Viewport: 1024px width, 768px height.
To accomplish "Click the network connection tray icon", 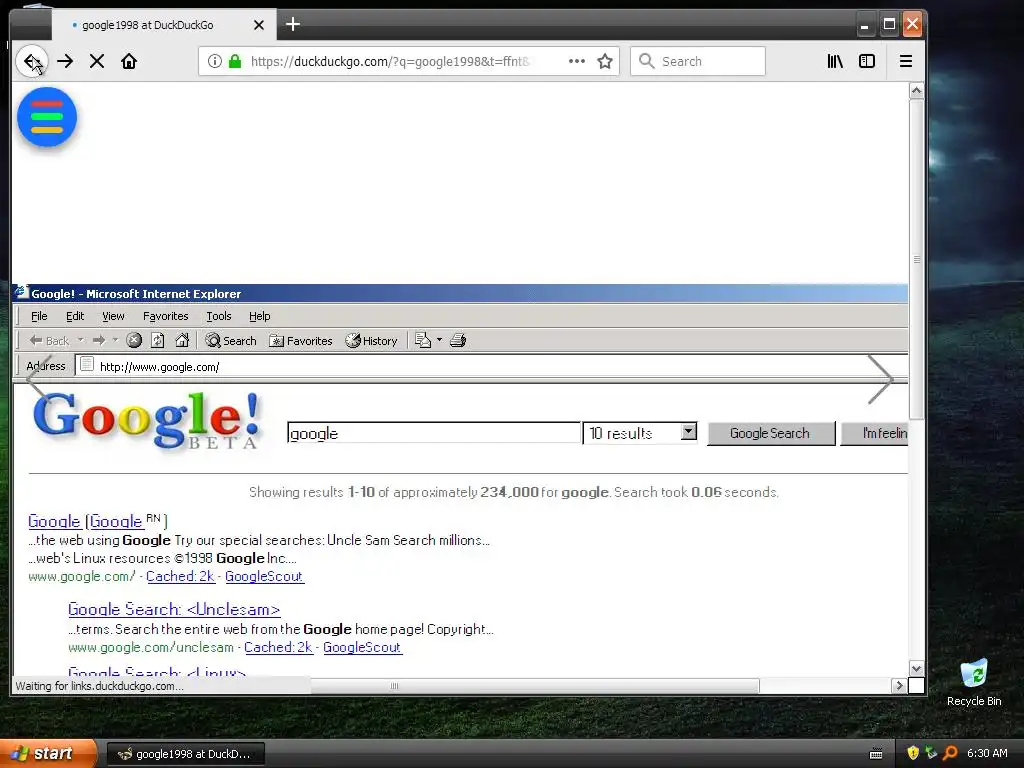I will (x=931, y=753).
